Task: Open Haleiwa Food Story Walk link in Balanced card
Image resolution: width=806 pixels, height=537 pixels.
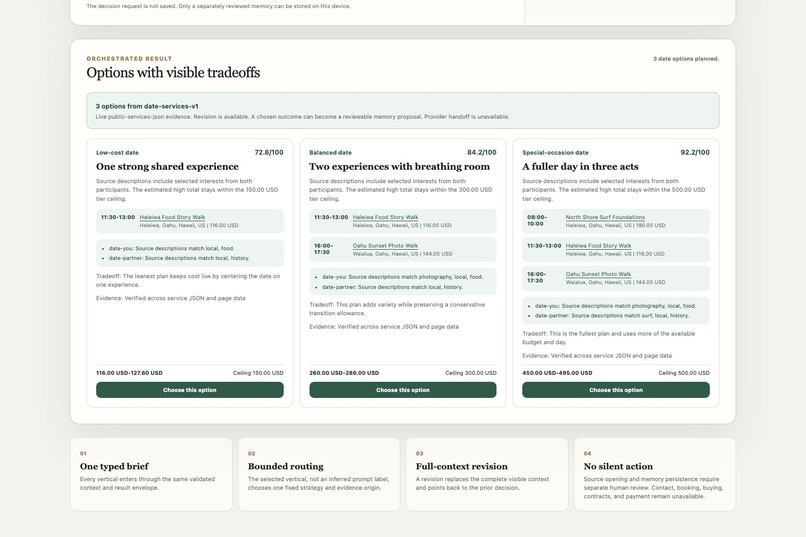Action: pos(386,217)
